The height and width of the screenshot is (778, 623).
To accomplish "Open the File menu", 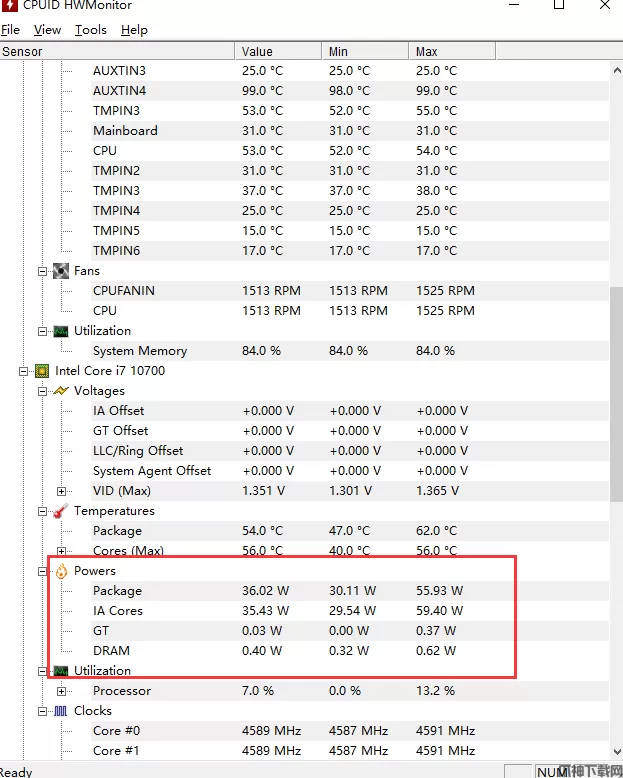I will (10, 30).
